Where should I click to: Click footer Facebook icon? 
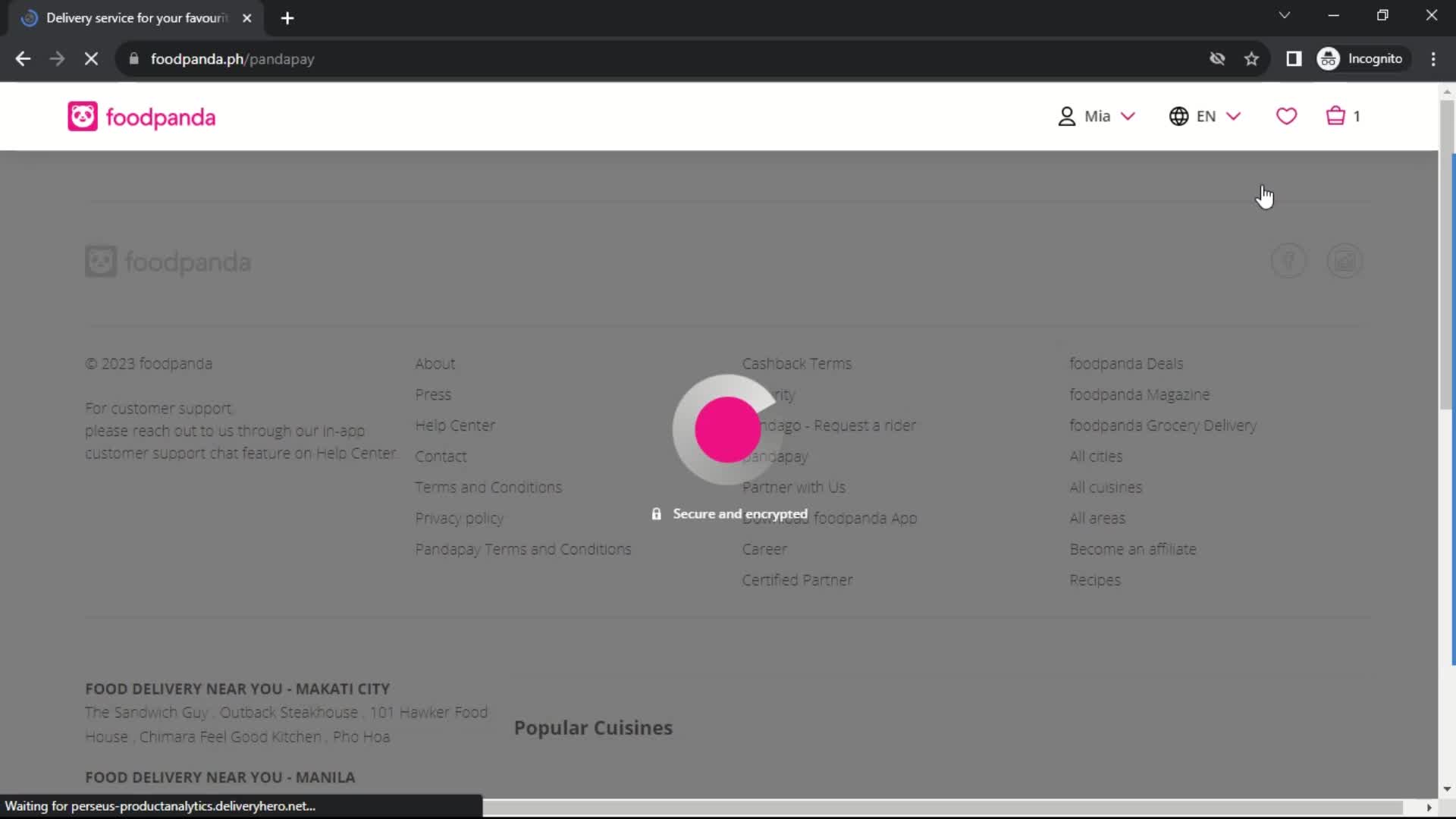pyautogui.click(x=1288, y=261)
